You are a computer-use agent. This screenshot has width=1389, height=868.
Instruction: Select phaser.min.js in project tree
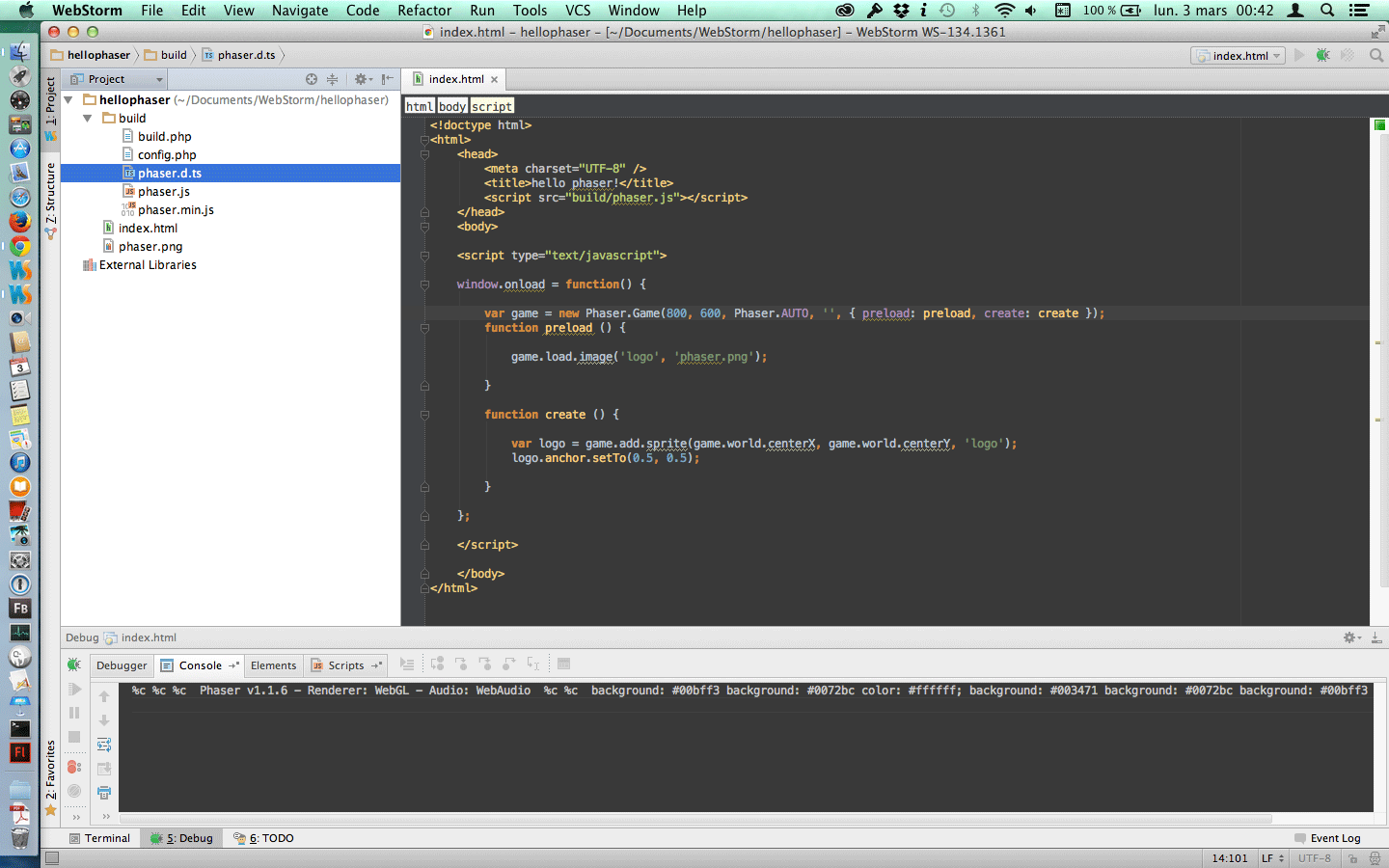[x=176, y=210]
